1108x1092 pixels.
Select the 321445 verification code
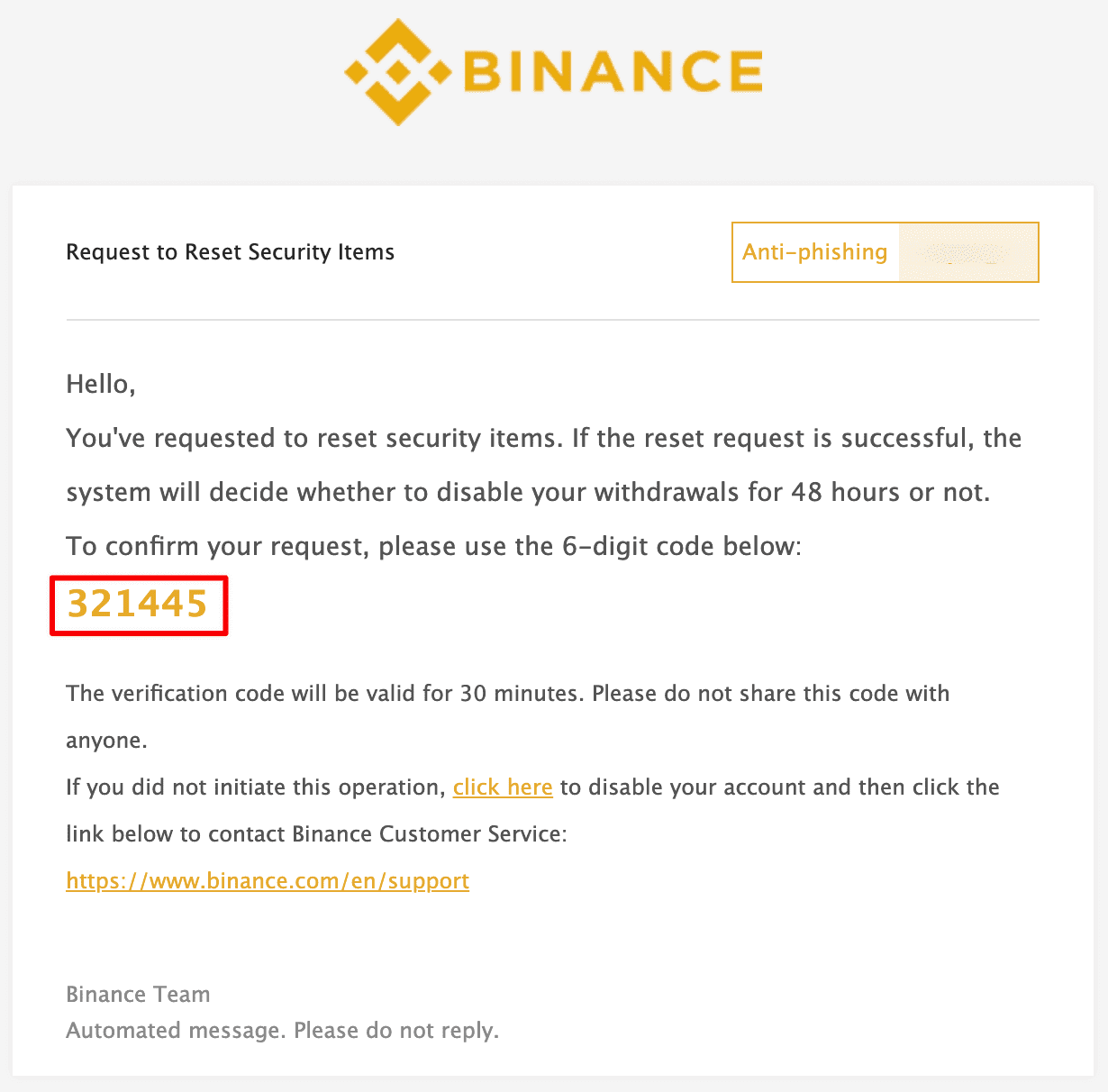coord(138,604)
